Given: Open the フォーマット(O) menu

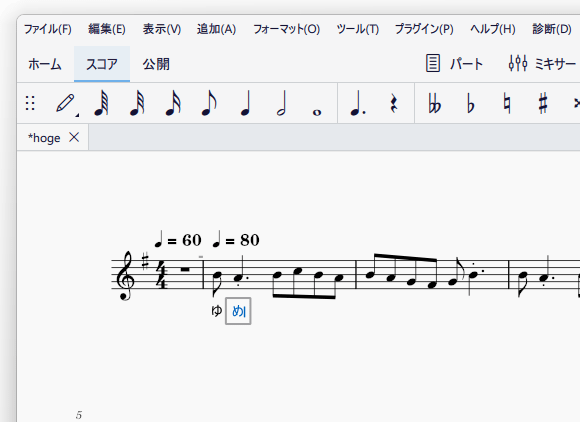Looking at the screenshot, I should pyautogui.click(x=286, y=29).
